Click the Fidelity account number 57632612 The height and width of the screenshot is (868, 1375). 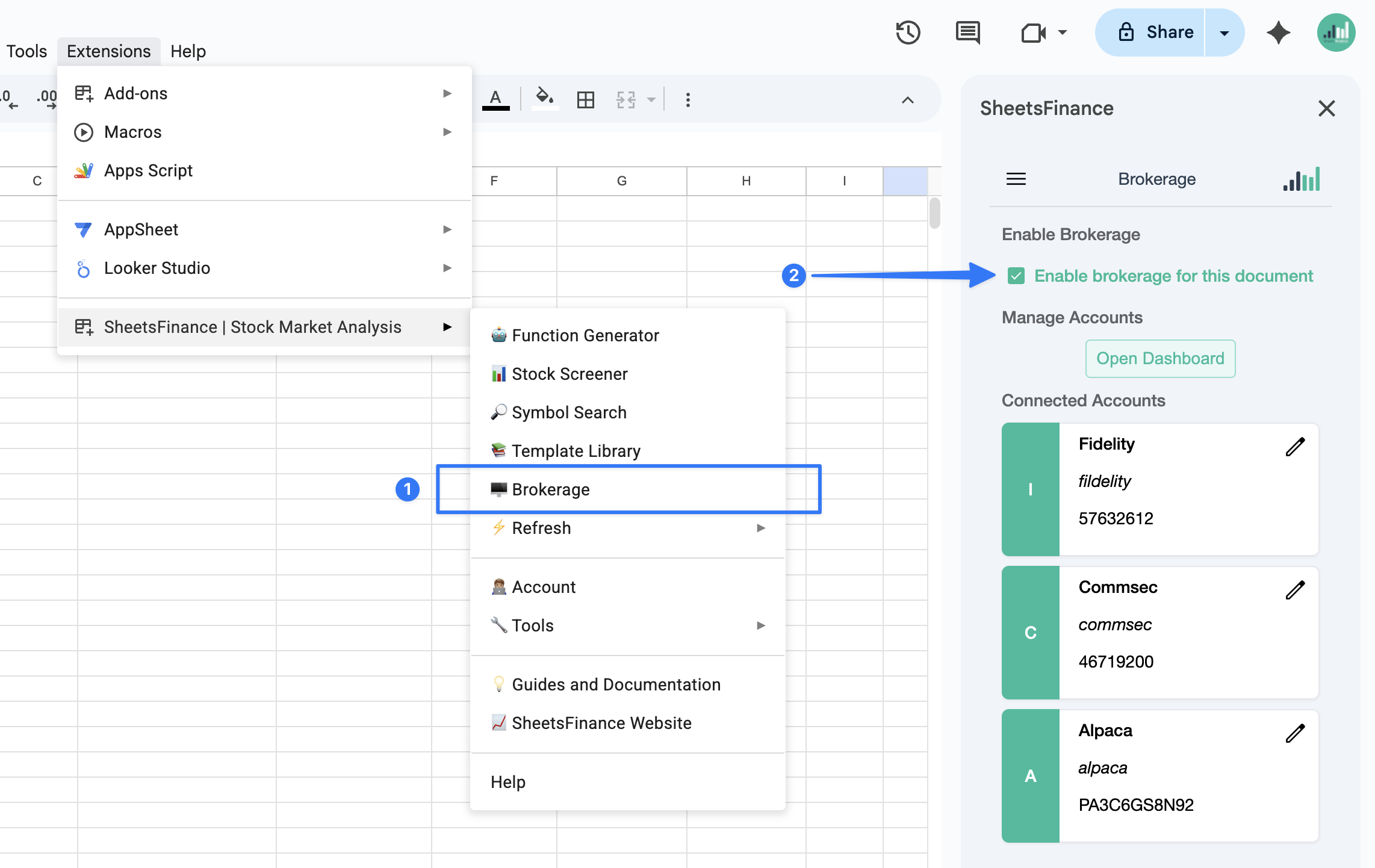click(1116, 518)
